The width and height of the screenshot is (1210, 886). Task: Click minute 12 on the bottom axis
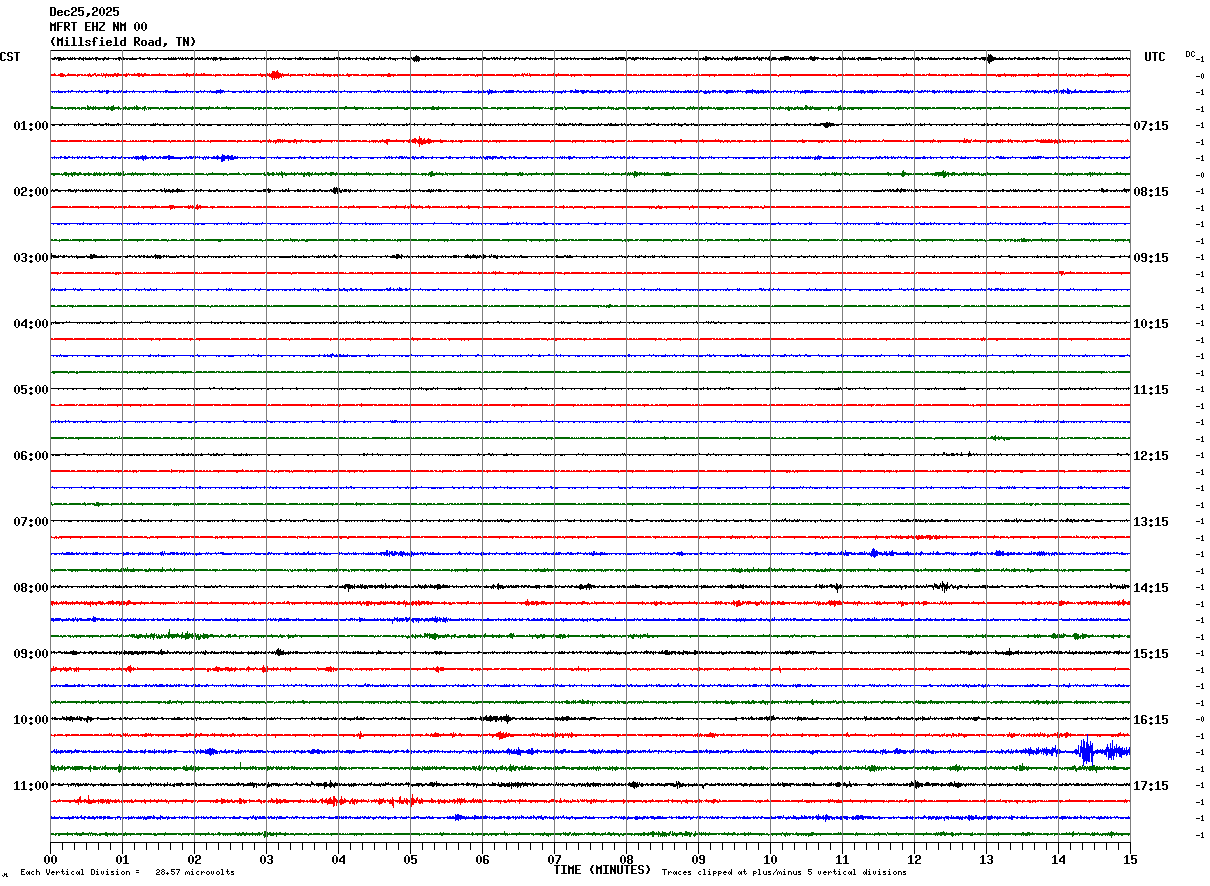914,859
